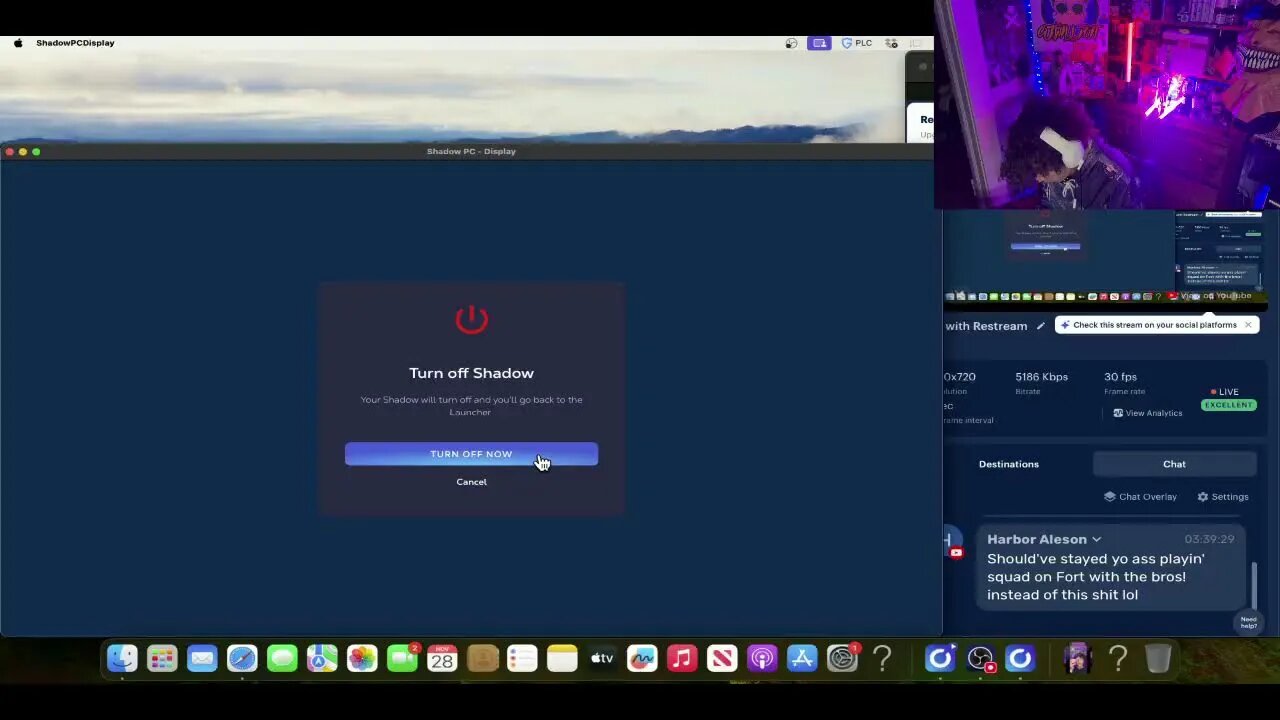Click the chat panel scrollbar
Image resolution: width=1280 pixels, height=720 pixels.
[1254, 584]
